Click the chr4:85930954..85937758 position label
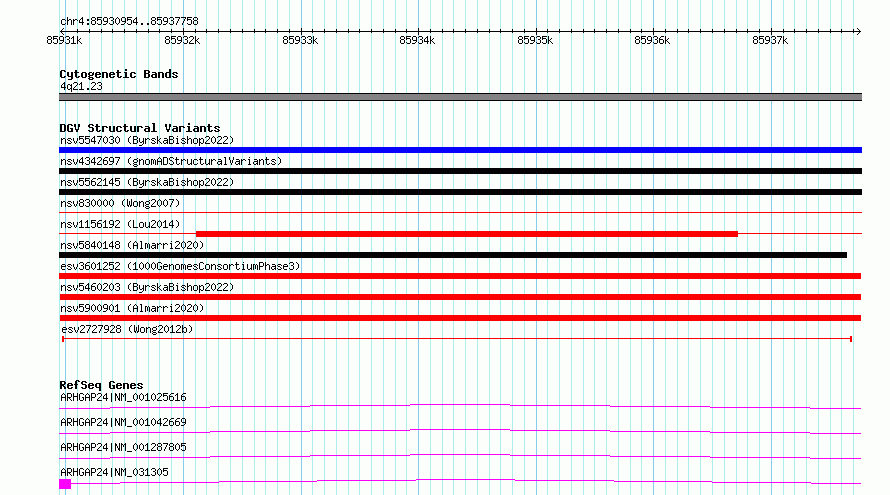Screen dimensions: 890x495 (129, 22)
